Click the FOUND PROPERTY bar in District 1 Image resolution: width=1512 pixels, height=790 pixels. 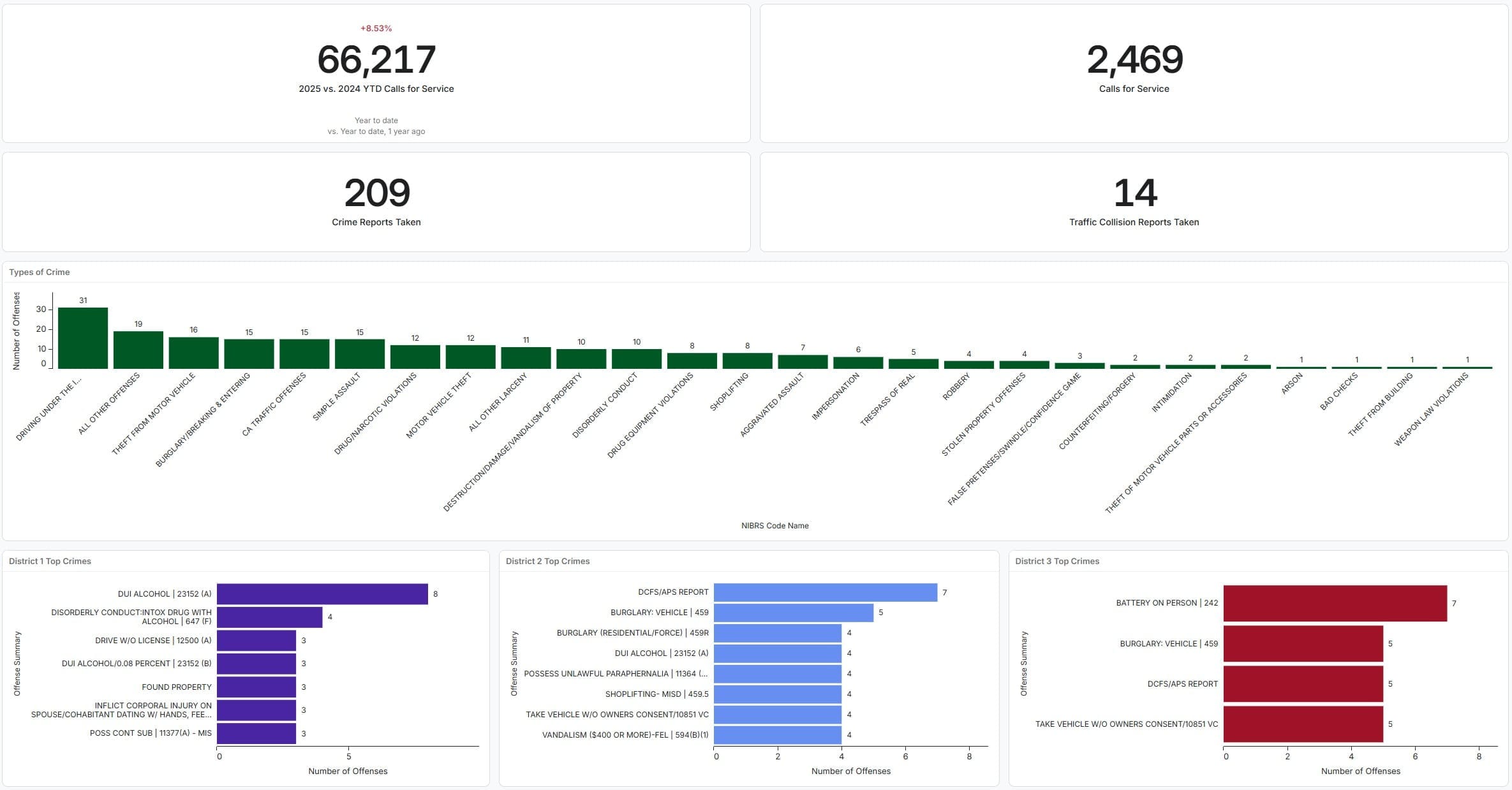[256, 687]
